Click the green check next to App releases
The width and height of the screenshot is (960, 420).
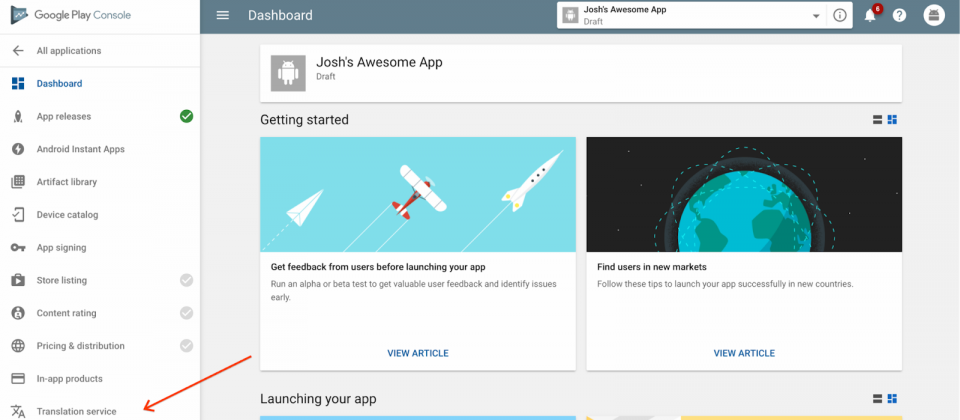pyautogui.click(x=187, y=116)
